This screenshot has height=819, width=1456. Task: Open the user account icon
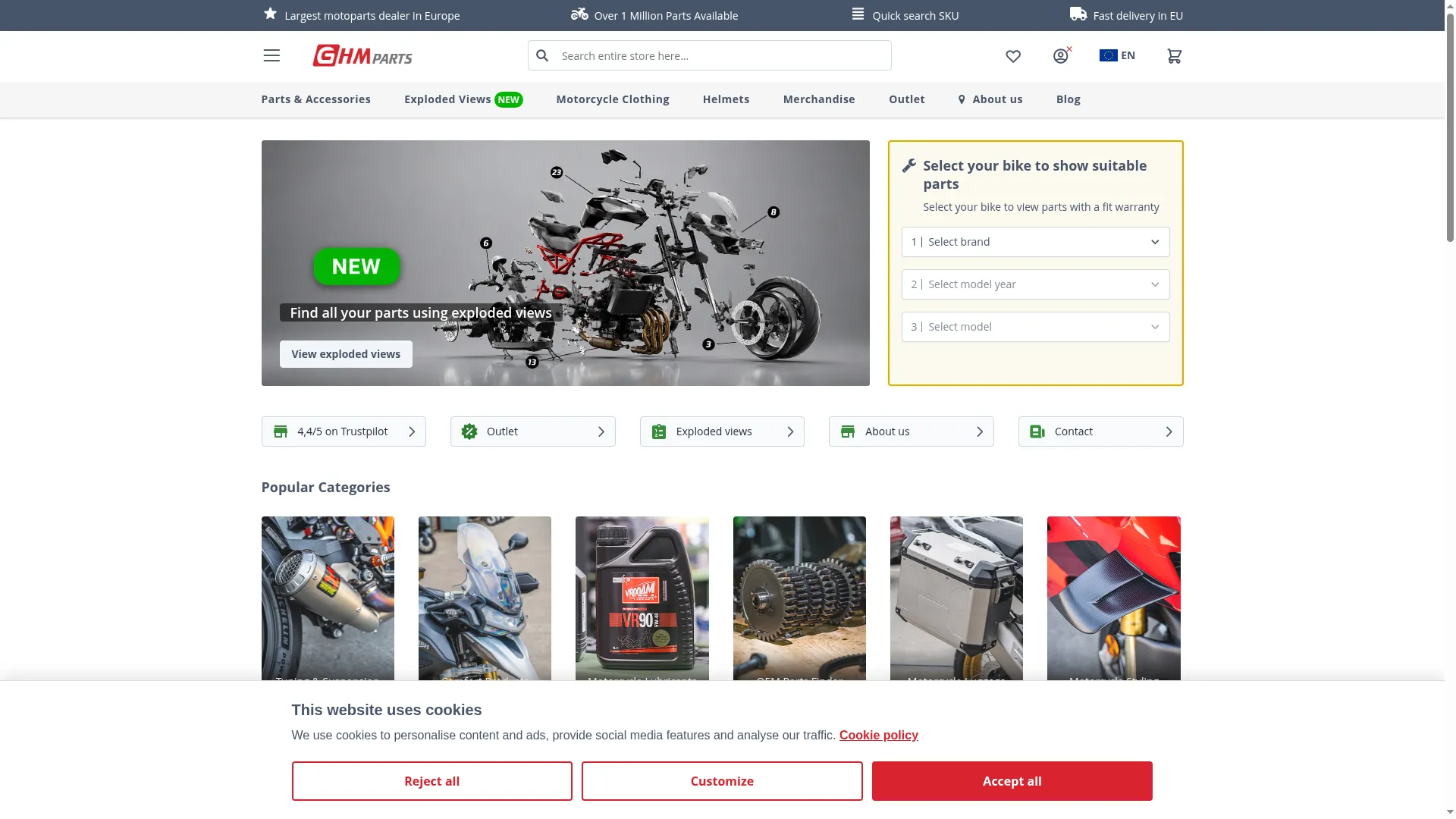pos(1061,55)
